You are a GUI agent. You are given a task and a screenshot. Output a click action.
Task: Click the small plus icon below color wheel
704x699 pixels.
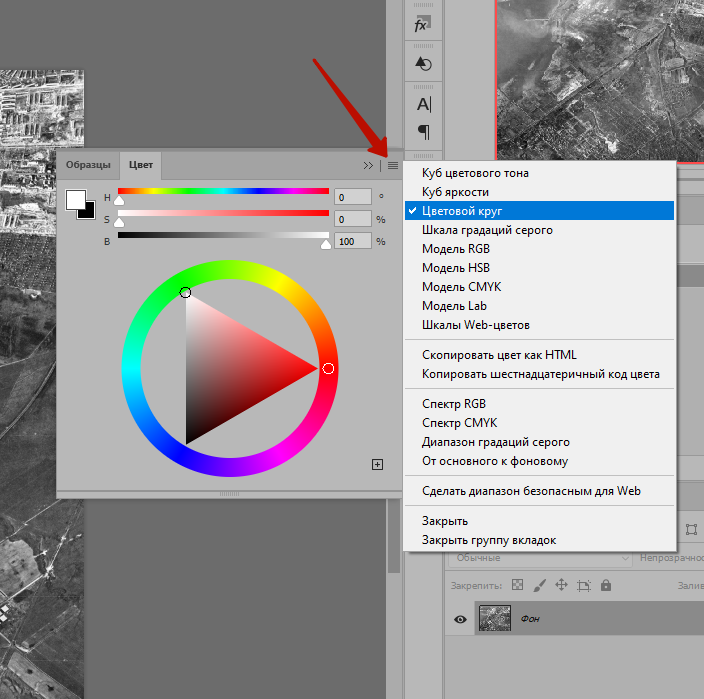pyautogui.click(x=377, y=464)
